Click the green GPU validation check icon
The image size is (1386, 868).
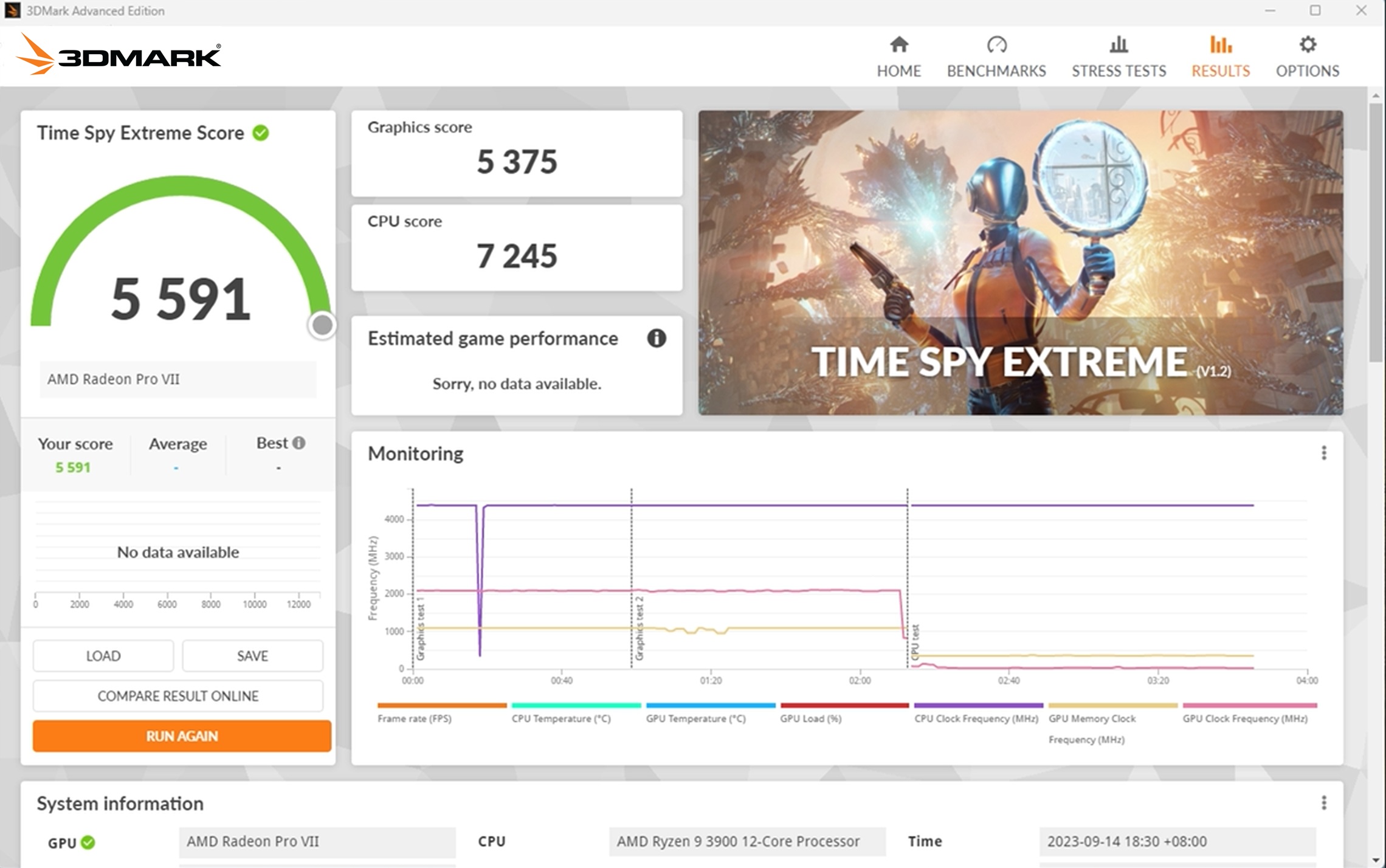pos(88,842)
